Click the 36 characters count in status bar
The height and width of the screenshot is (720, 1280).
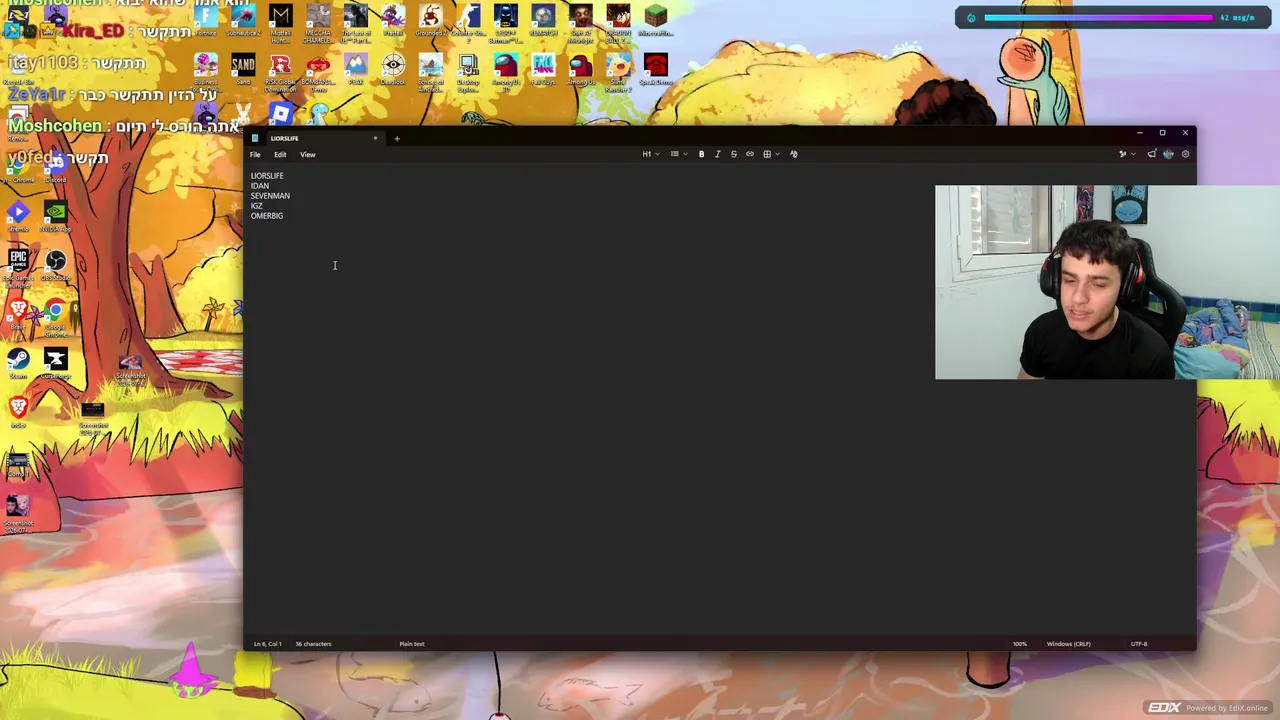coord(313,644)
